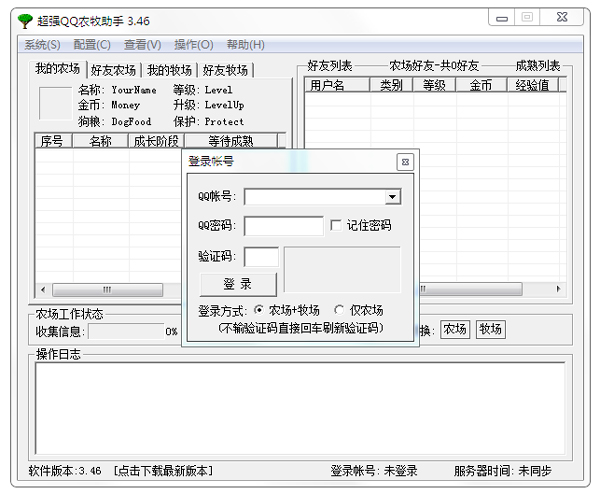Switch to the 我的农场 tab
The height and width of the screenshot is (494, 600).
58,69
